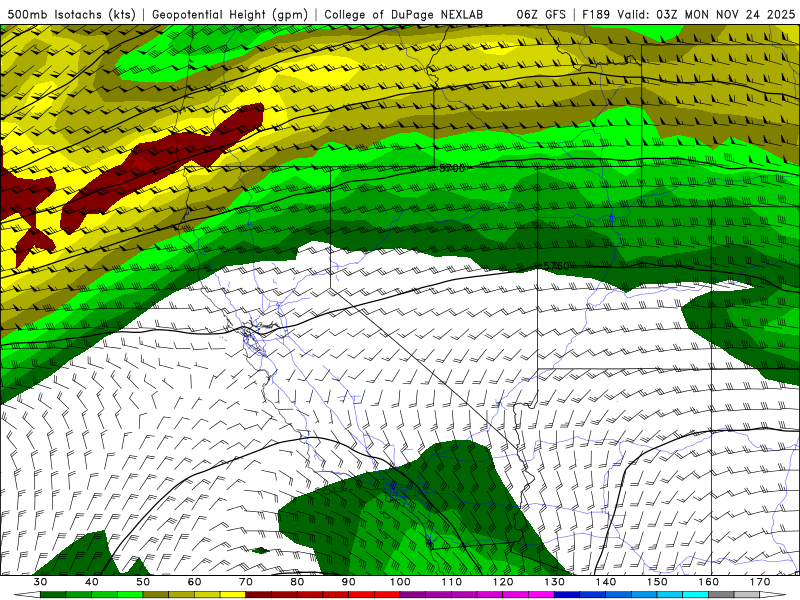Click the 80 value on the color scale

tap(297, 582)
